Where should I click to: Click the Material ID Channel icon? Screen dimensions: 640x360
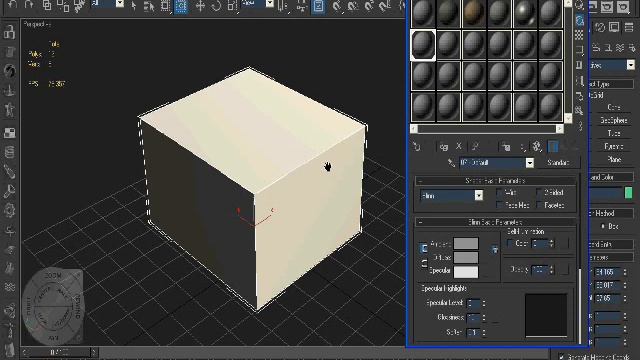tap(522, 147)
